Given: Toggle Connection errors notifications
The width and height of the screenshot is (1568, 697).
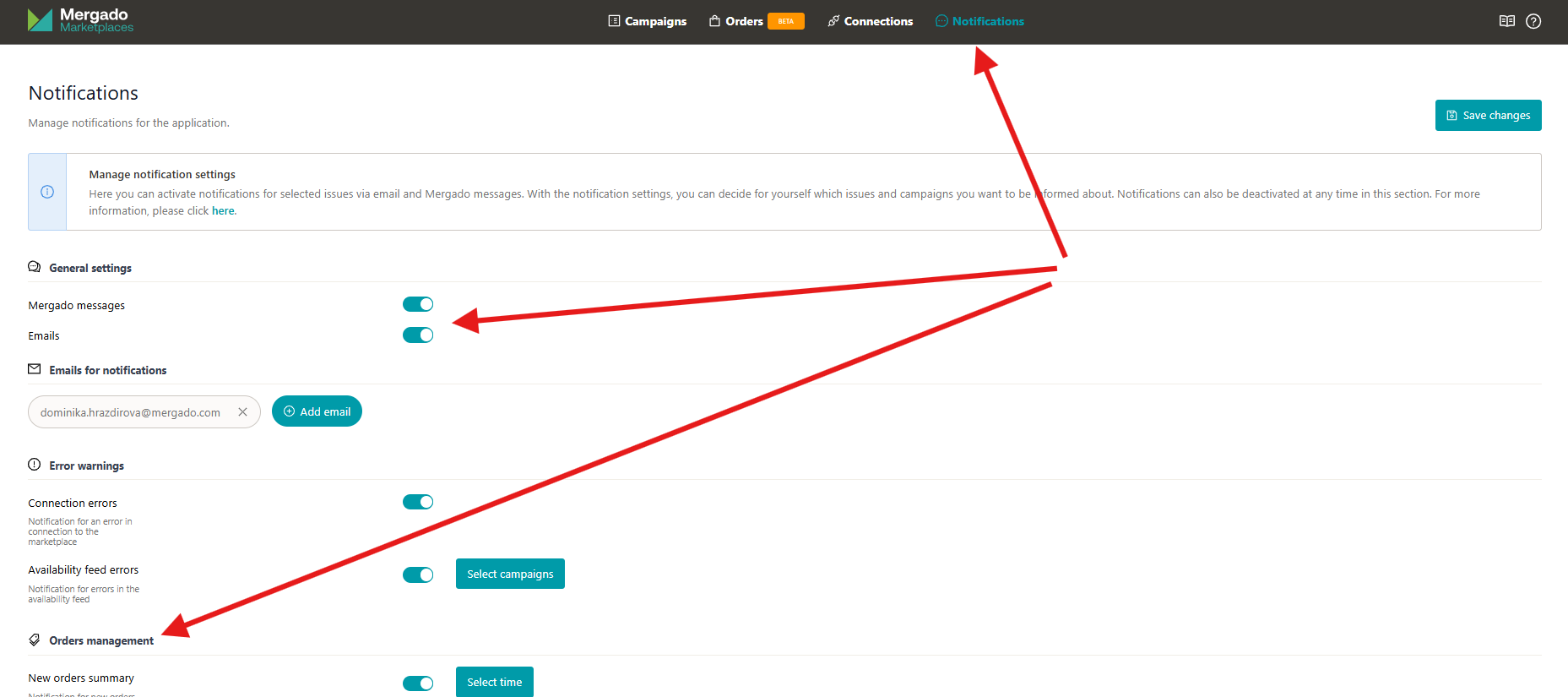Looking at the screenshot, I should click(418, 502).
